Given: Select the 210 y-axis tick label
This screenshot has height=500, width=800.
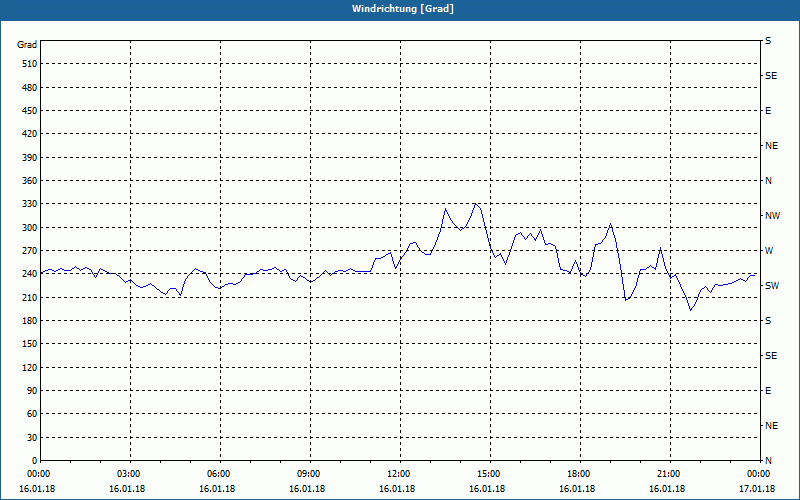Looking at the screenshot, I should tap(30, 297).
